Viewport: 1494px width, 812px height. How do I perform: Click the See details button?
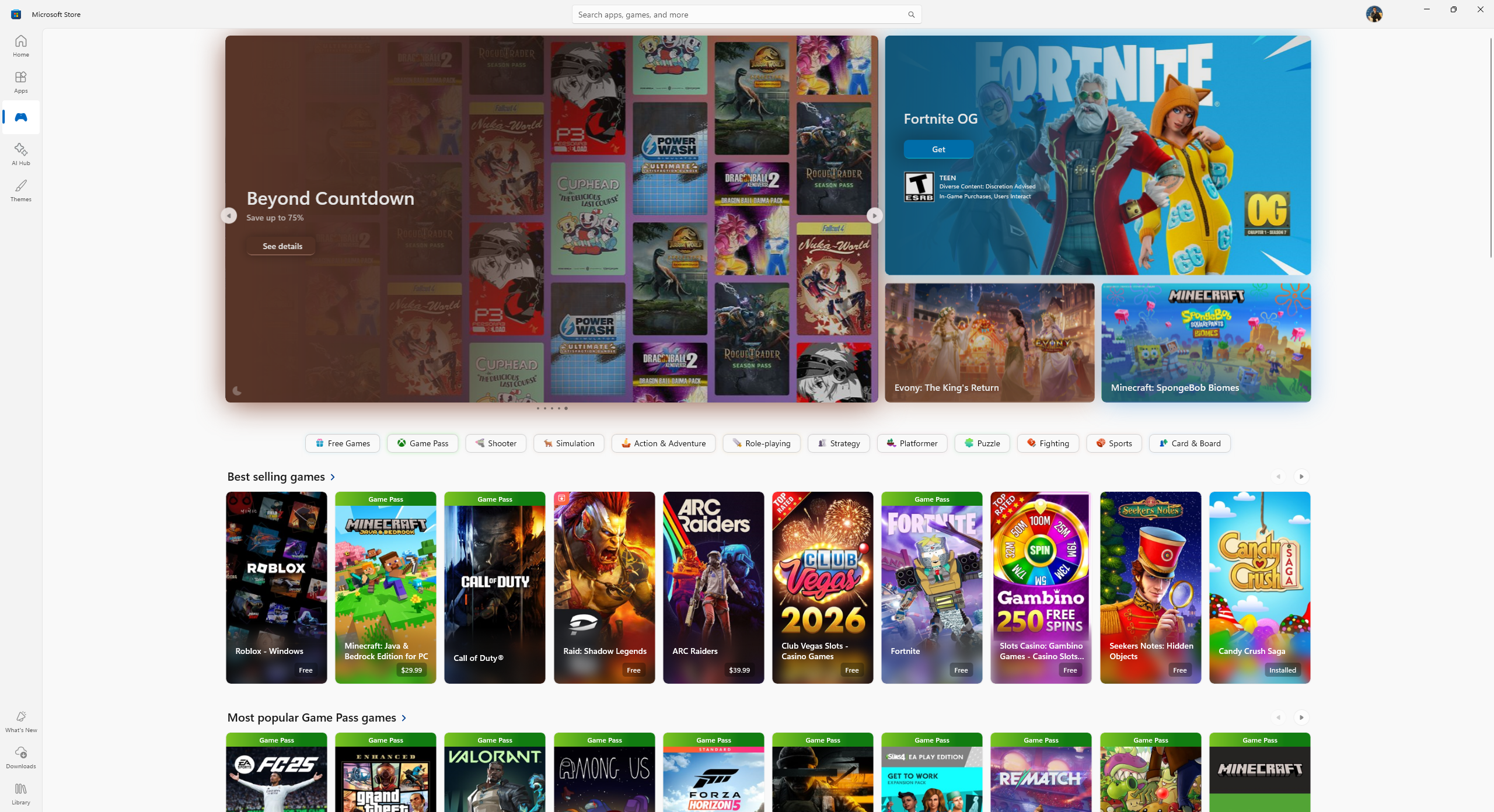coord(282,246)
